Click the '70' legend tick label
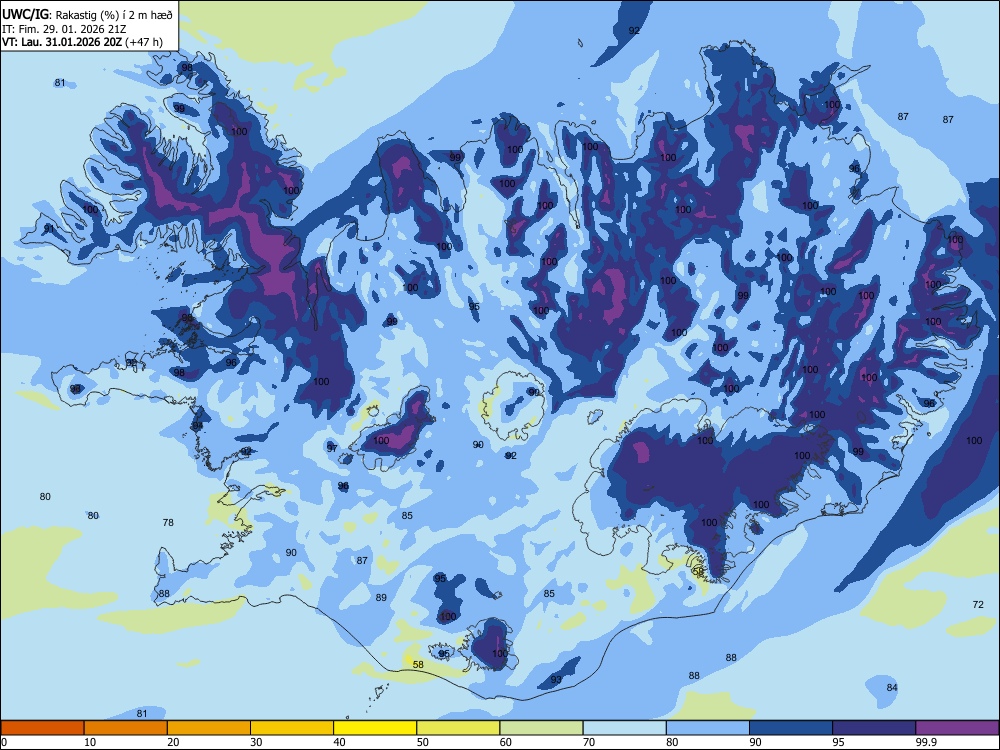The image size is (1000, 750). pyautogui.click(x=589, y=742)
